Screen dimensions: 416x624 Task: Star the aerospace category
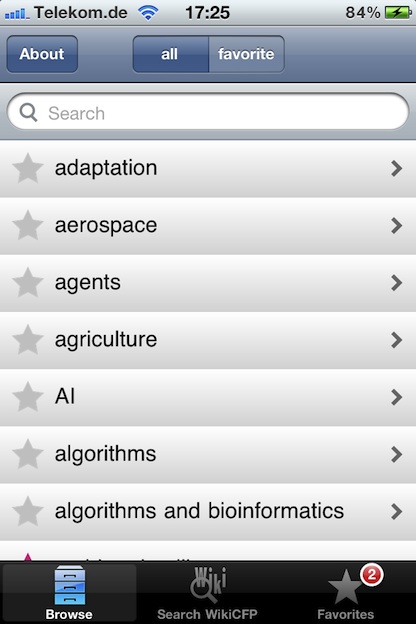(28, 225)
